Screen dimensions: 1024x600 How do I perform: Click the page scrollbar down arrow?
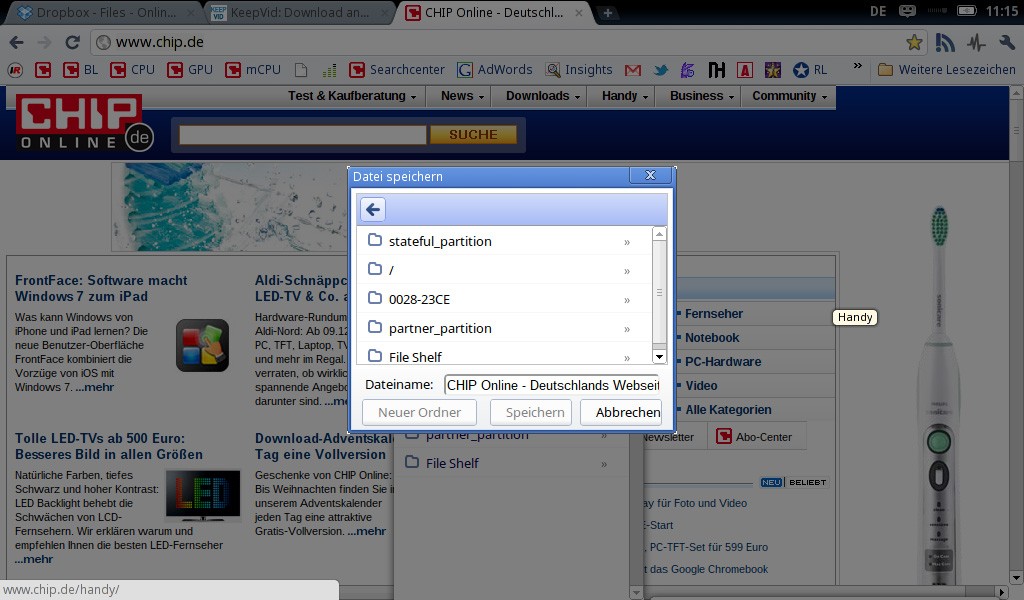1016,578
